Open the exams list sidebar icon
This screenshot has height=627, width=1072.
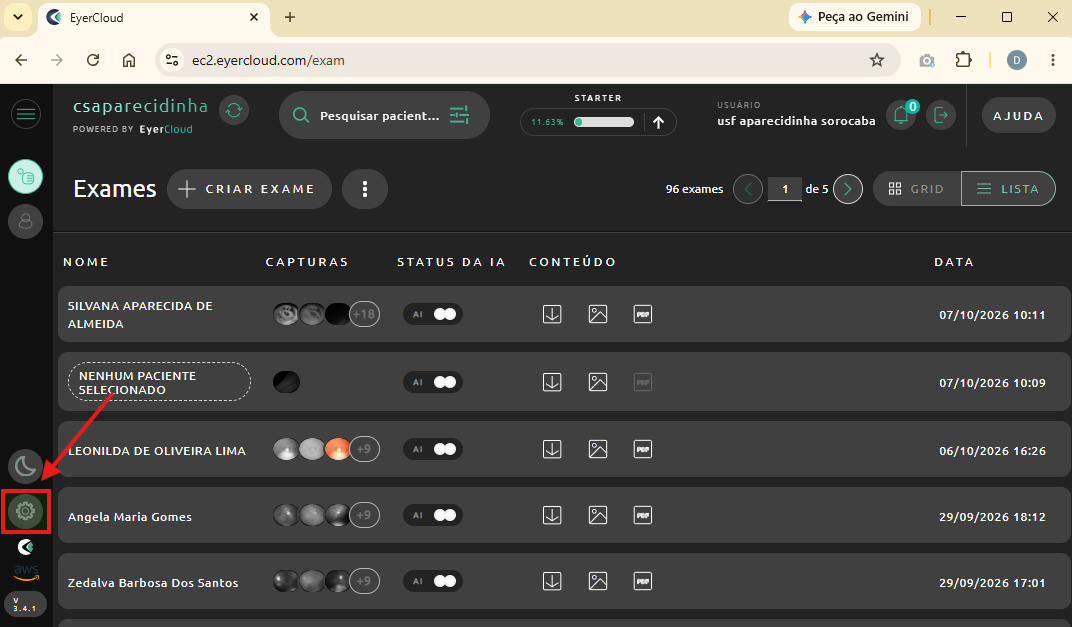25,177
